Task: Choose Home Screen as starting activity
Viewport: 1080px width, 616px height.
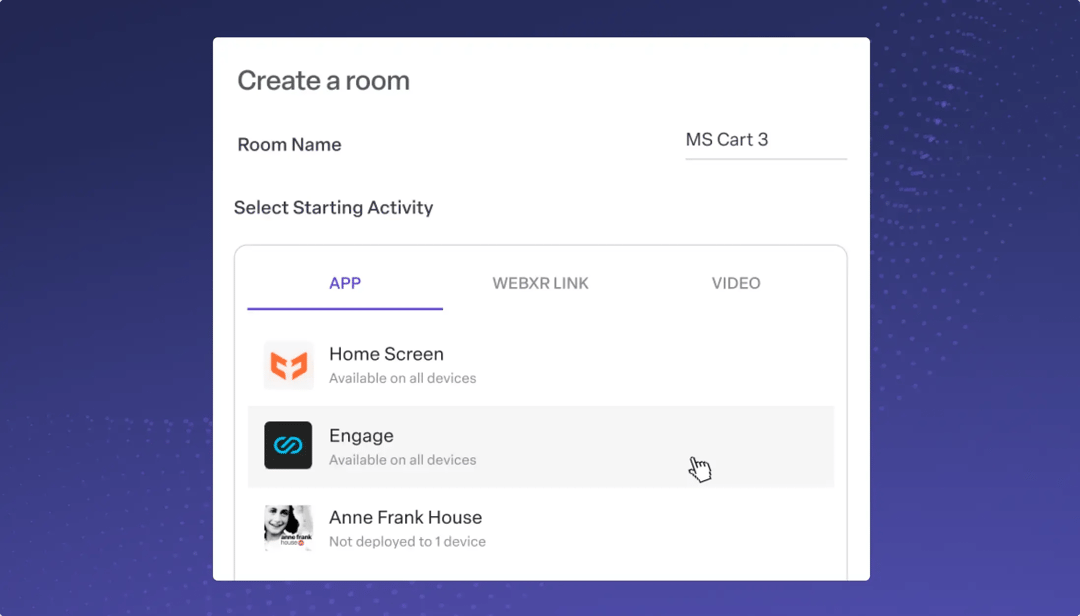Action: pos(540,364)
